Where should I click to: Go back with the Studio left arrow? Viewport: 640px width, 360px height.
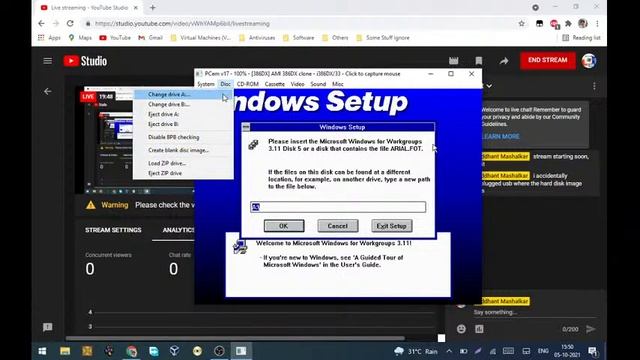click(x=48, y=91)
